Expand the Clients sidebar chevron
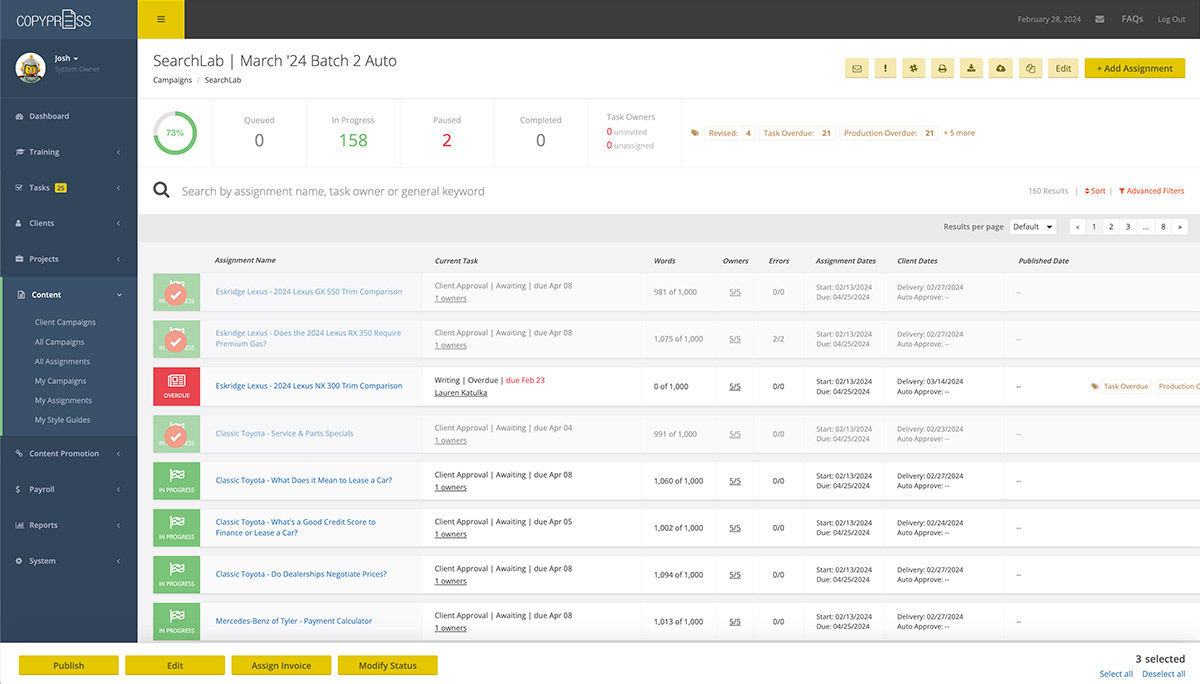1200x684 pixels. point(119,223)
